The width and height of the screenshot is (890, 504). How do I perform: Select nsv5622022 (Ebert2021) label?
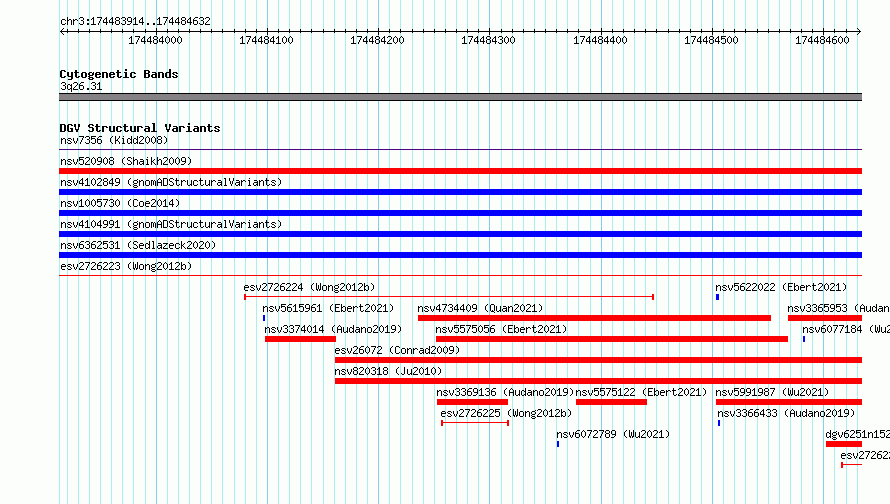(x=781, y=287)
